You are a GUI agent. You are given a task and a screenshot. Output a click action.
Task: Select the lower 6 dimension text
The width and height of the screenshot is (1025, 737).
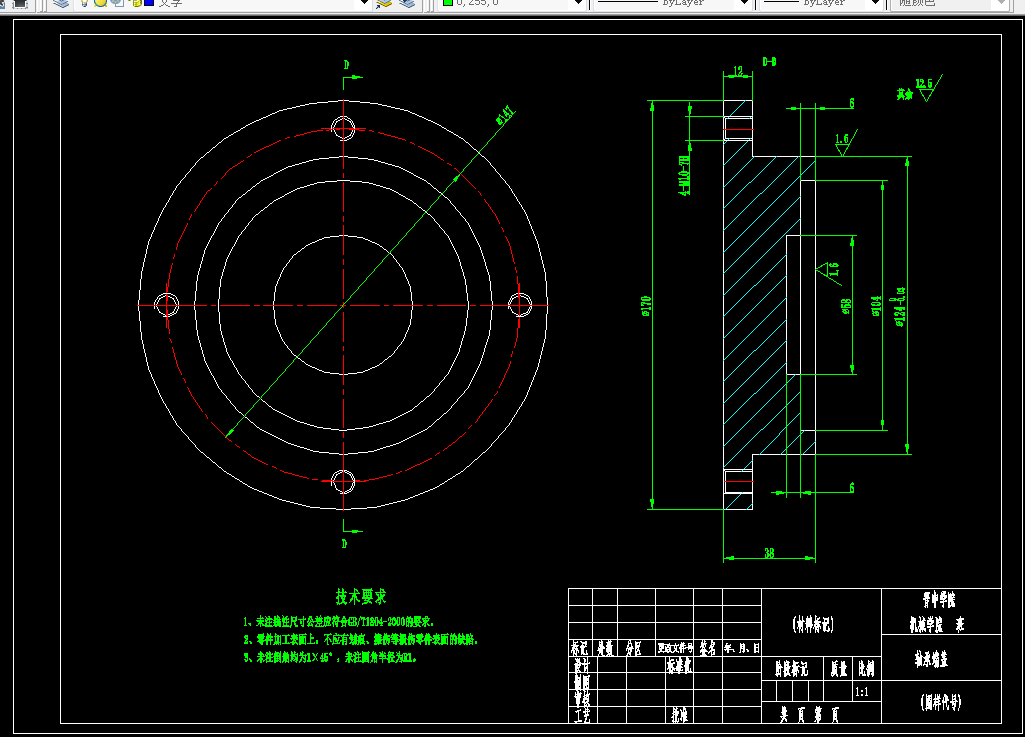851,488
